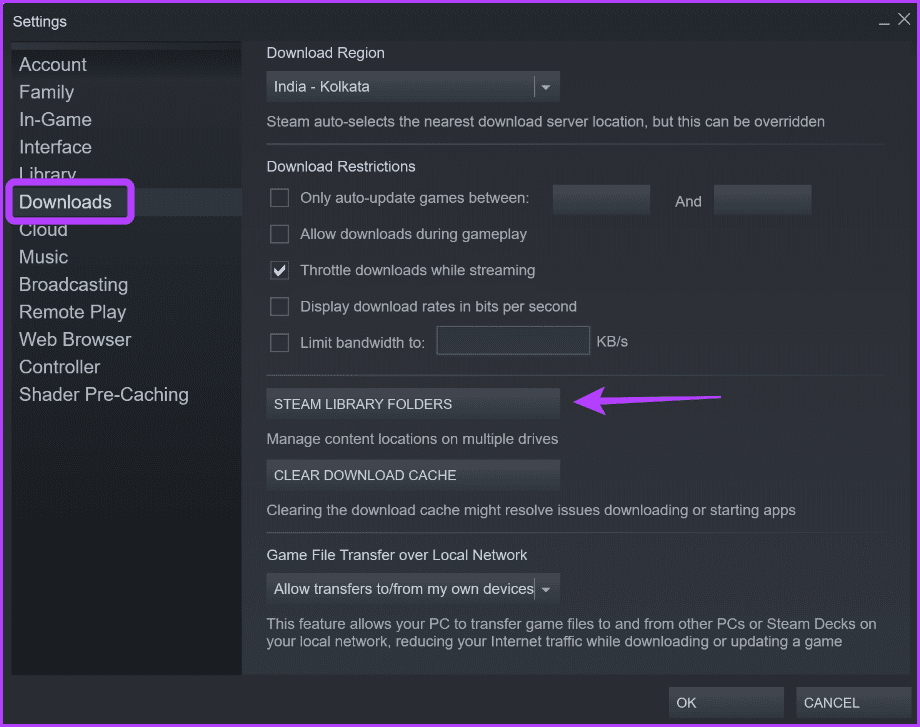
Task: Select Remote Play in the sidebar
Action: pos(72,312)
